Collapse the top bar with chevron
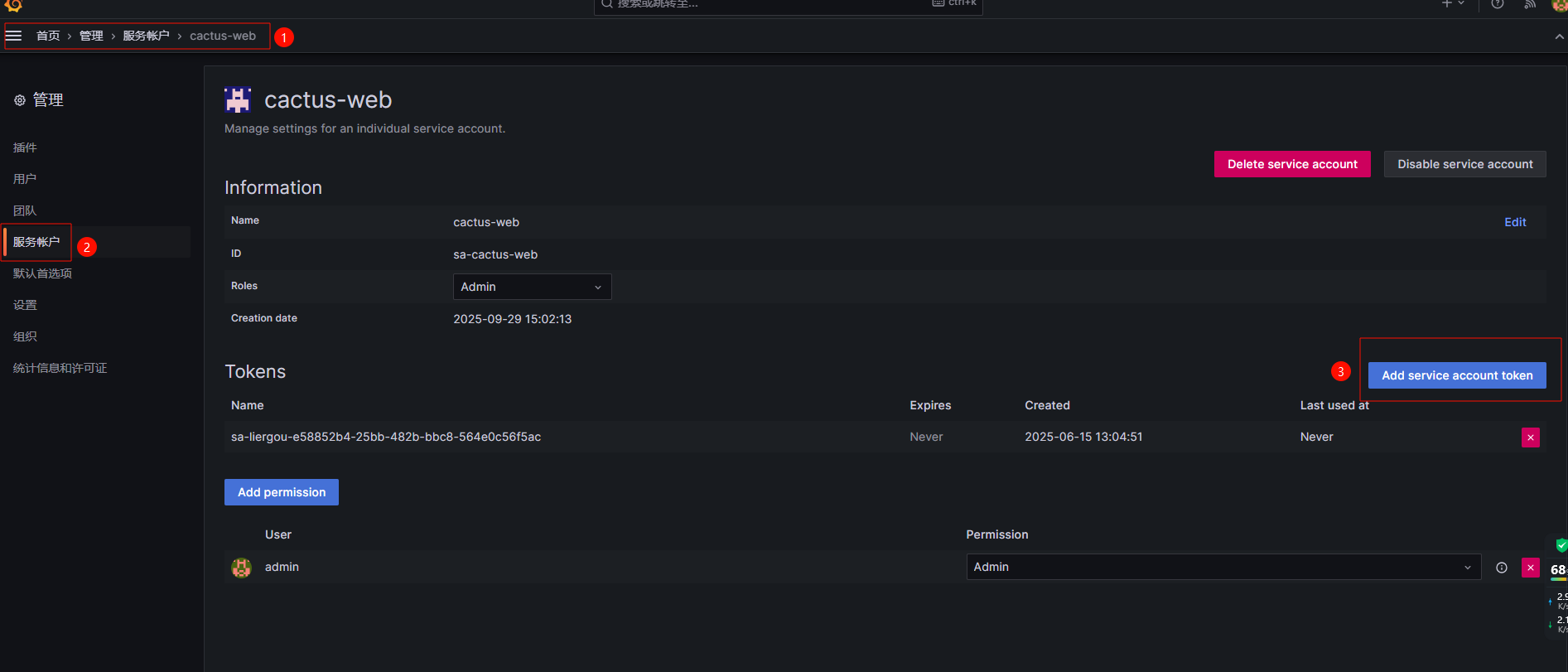 tap(1559, 36)
